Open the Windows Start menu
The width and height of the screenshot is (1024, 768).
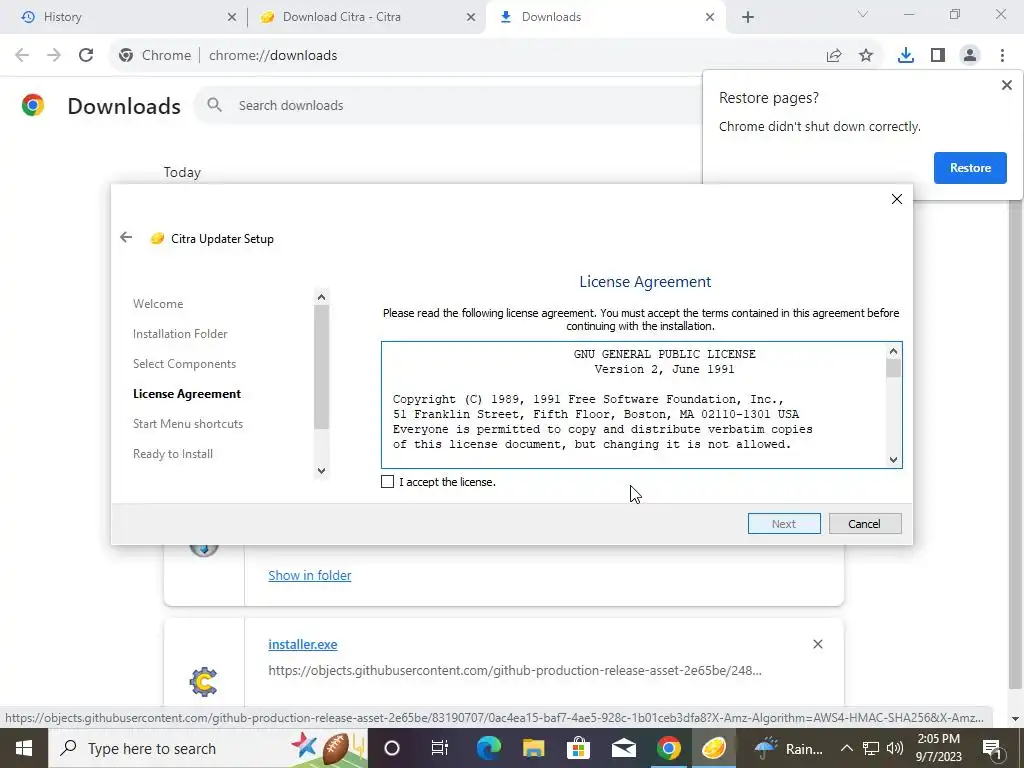pyautogui.click(x=24, y=748)
